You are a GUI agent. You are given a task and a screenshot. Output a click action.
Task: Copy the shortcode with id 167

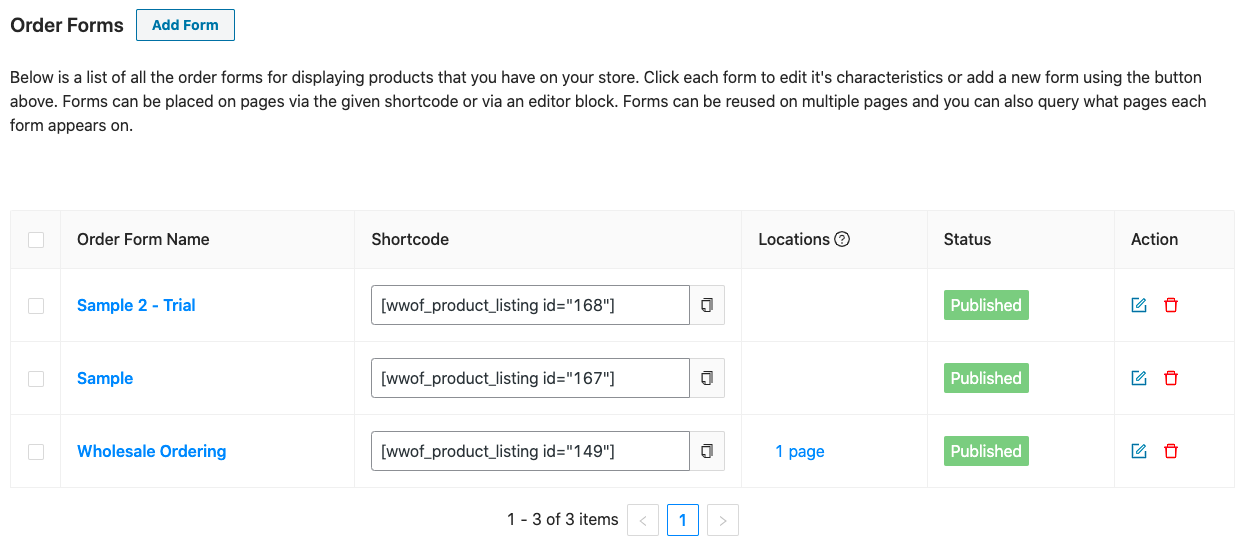(x=707, y=378)
